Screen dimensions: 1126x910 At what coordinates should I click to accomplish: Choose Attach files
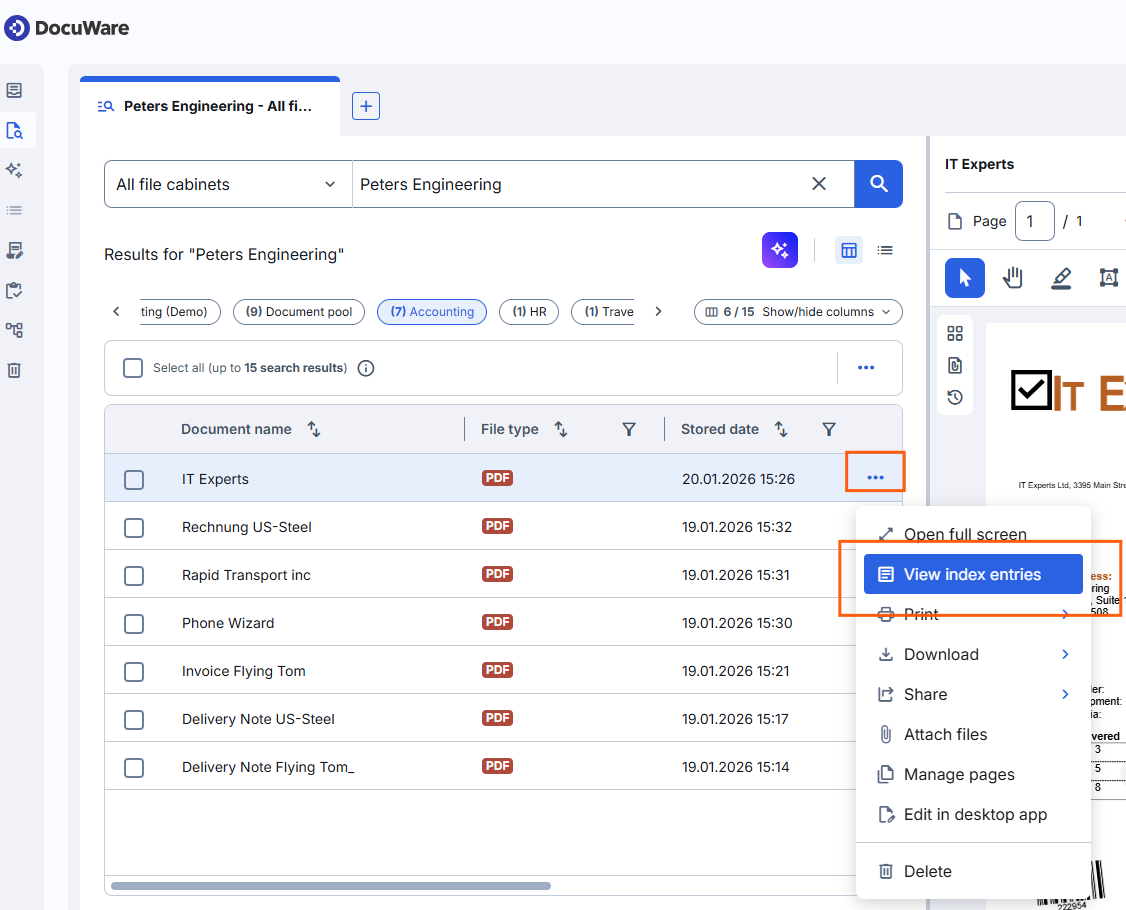[x=973, y=735]
